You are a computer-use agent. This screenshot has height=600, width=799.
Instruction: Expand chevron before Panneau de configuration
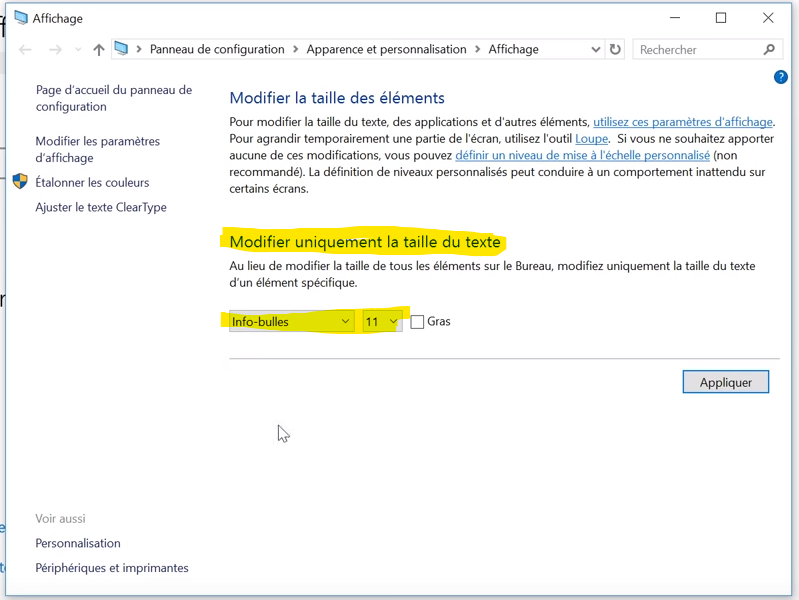139,49
